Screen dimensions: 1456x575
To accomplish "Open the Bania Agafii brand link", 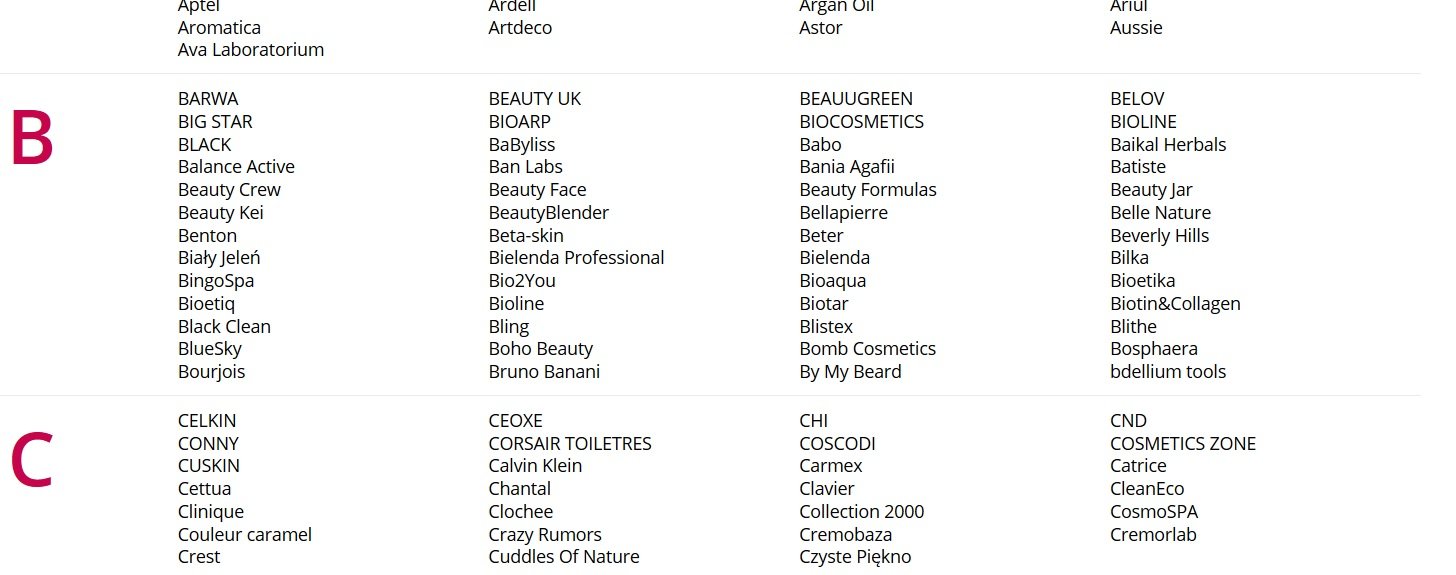I will pyautogui.click(x=847, y=167).
